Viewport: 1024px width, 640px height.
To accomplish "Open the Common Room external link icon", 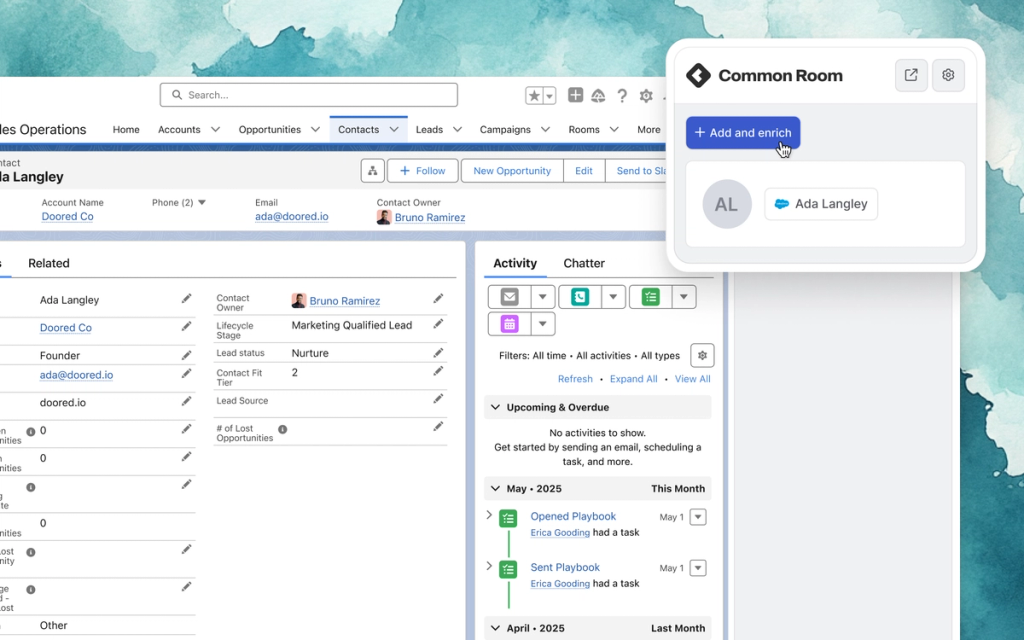I will (911, 75).
